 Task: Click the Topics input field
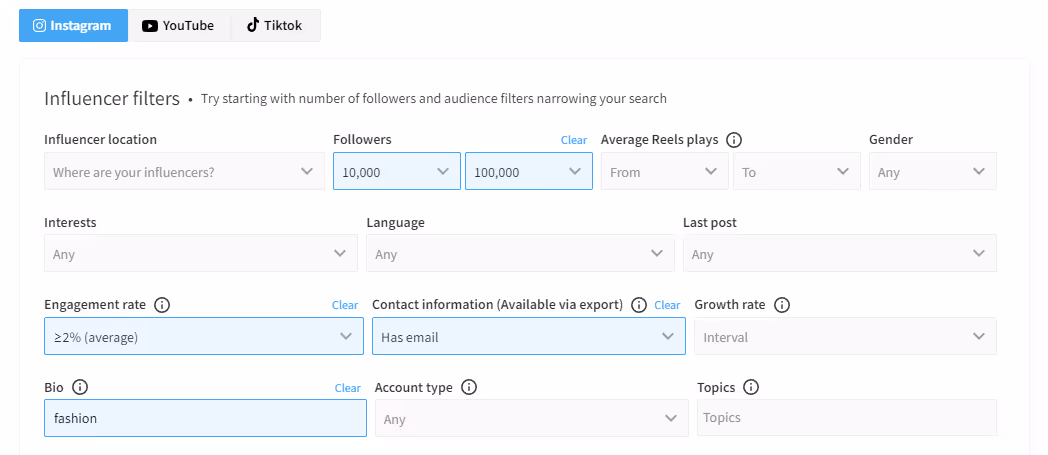pos(846,418)
